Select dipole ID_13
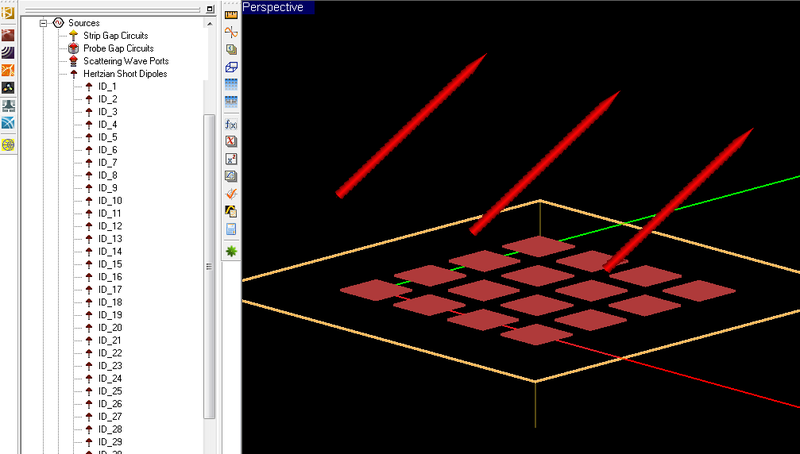This screenshot has height=454, width=800. click(x=110, y=239)
